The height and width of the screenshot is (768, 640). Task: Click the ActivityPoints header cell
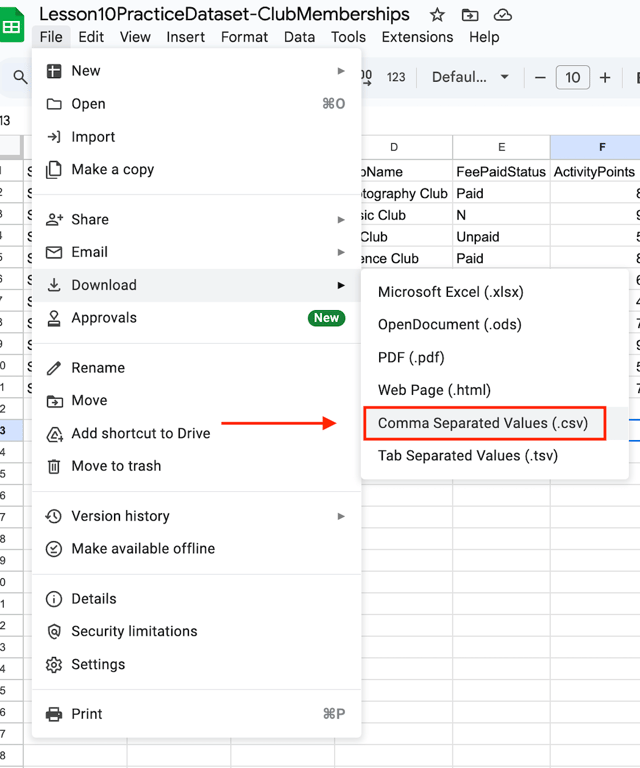(595, 172)
